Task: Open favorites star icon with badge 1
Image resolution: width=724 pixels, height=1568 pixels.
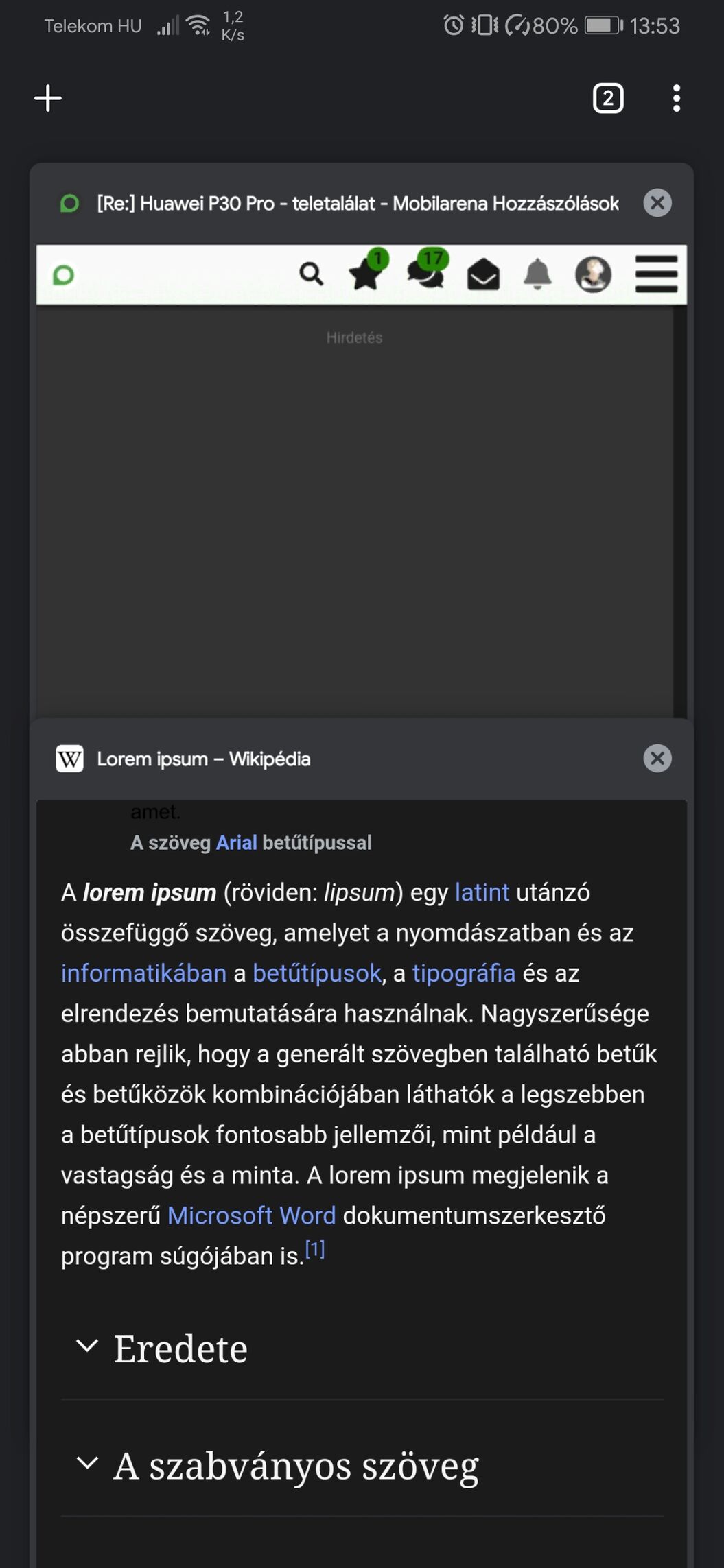Action: point(368,270)
